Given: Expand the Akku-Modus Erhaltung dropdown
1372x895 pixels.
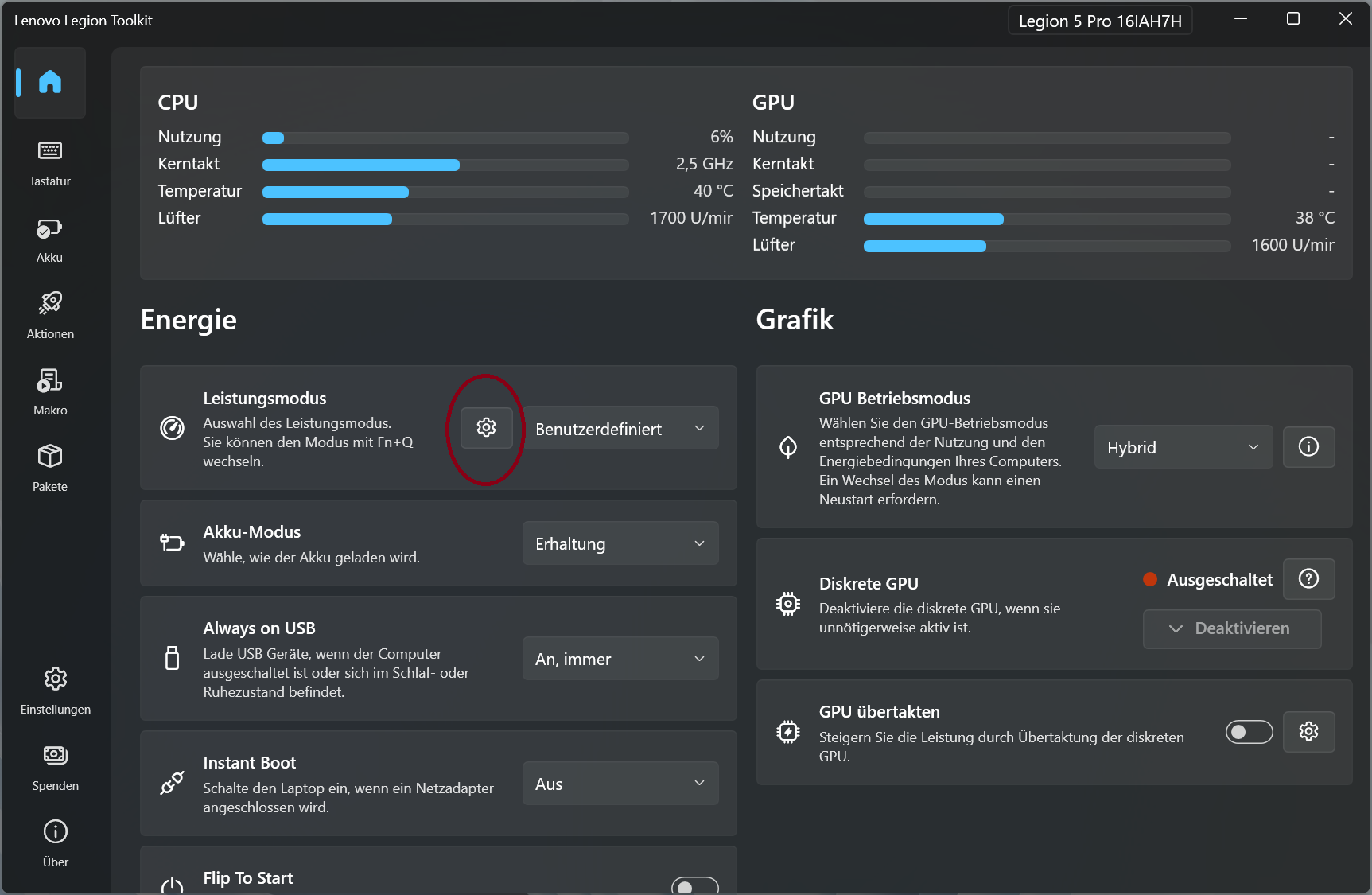Looking at the screenshot, I should pos(620,543).
